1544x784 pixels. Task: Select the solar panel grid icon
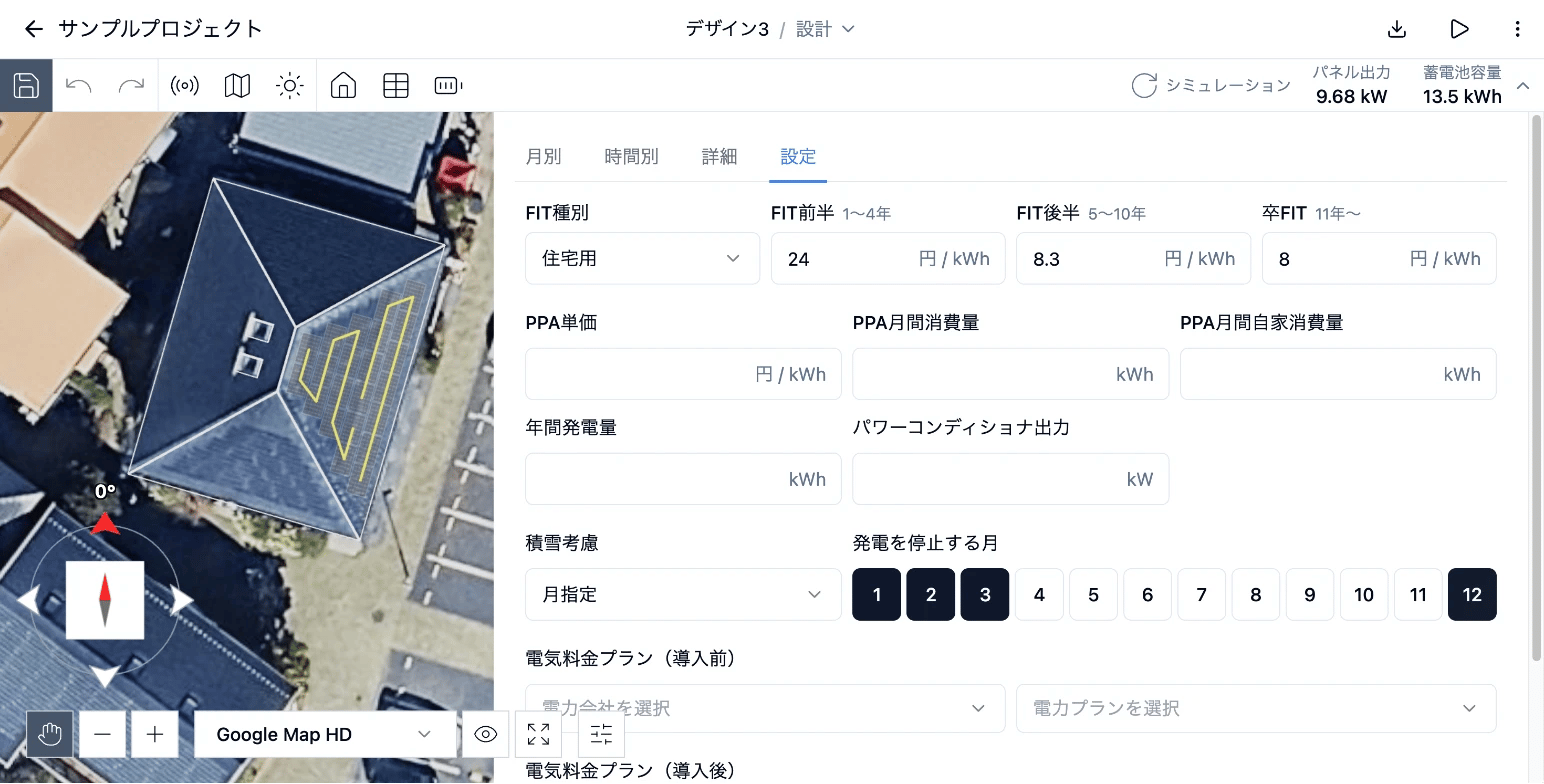tap(396, 85)
